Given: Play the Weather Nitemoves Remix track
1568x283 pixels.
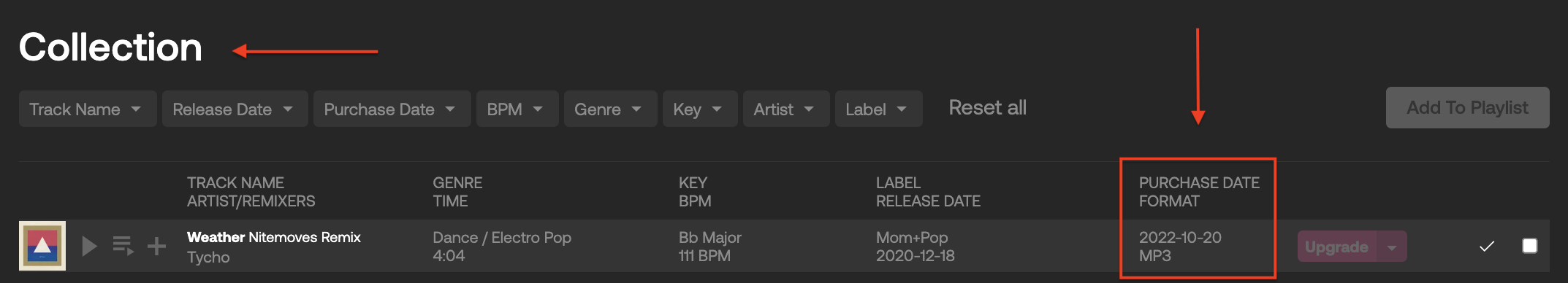Looking at the screenshot, I should 90,247.
